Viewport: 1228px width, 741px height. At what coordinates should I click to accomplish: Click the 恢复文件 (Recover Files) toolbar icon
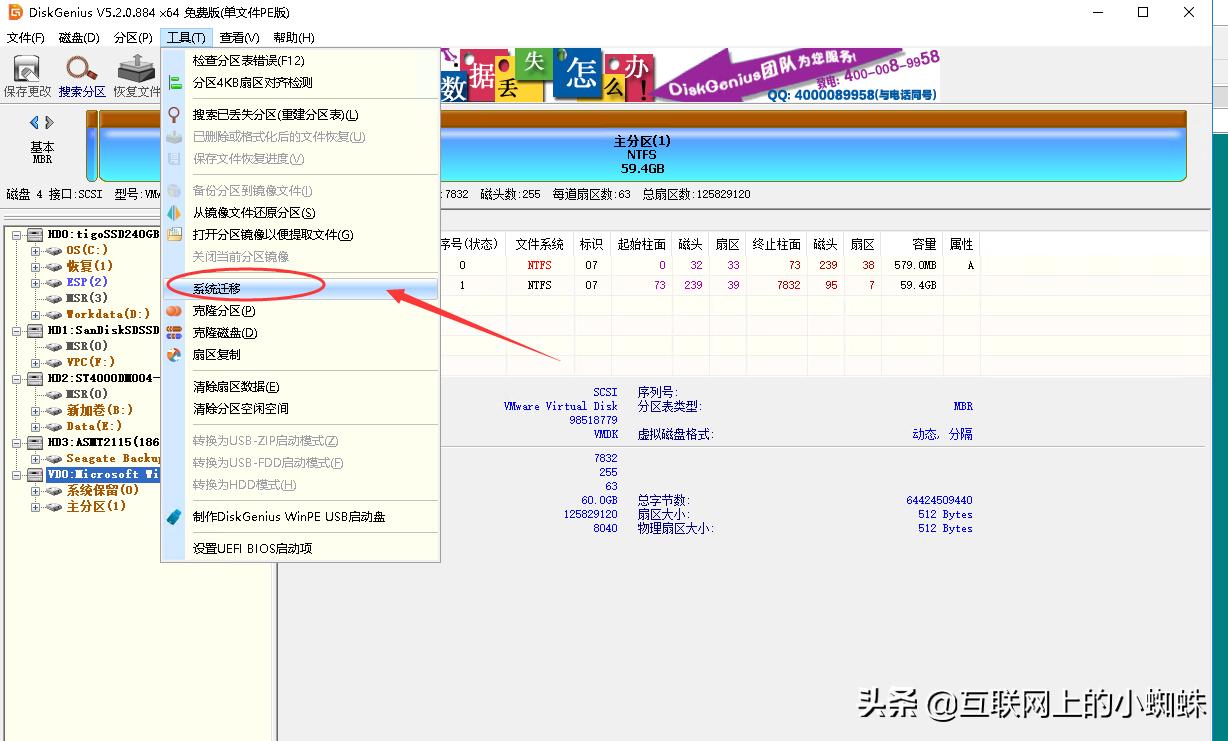pos(135,66)
